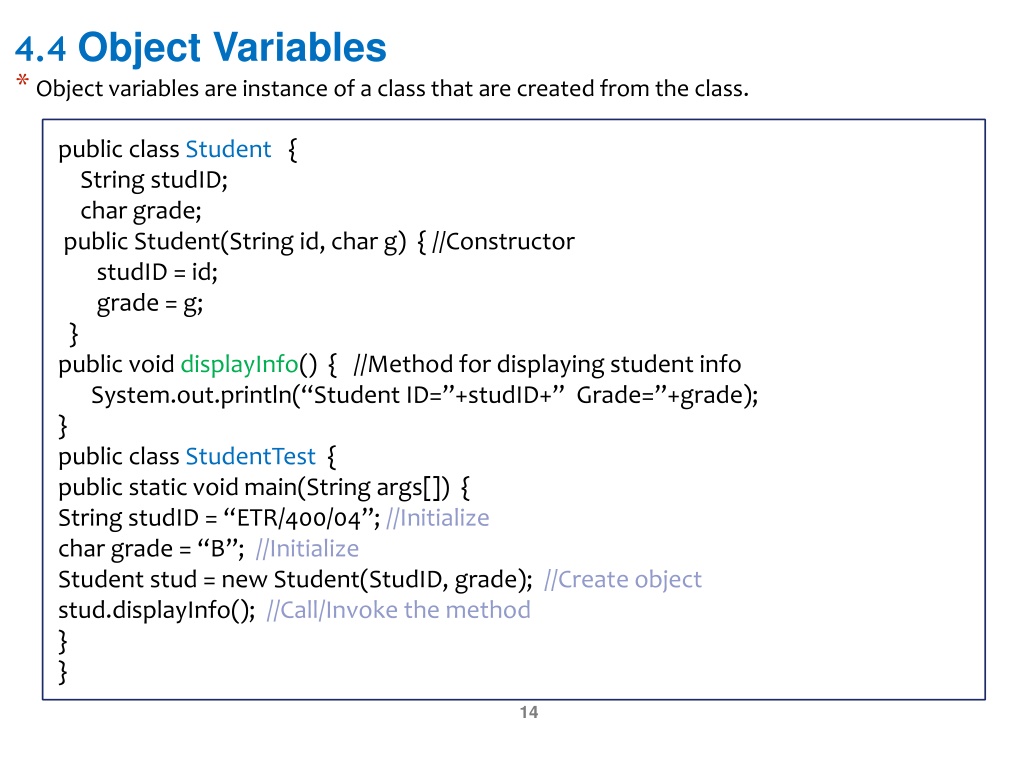Click the 'public static void main' line
This screenshot has width=1024, height=768.
[x=264, y=487]
